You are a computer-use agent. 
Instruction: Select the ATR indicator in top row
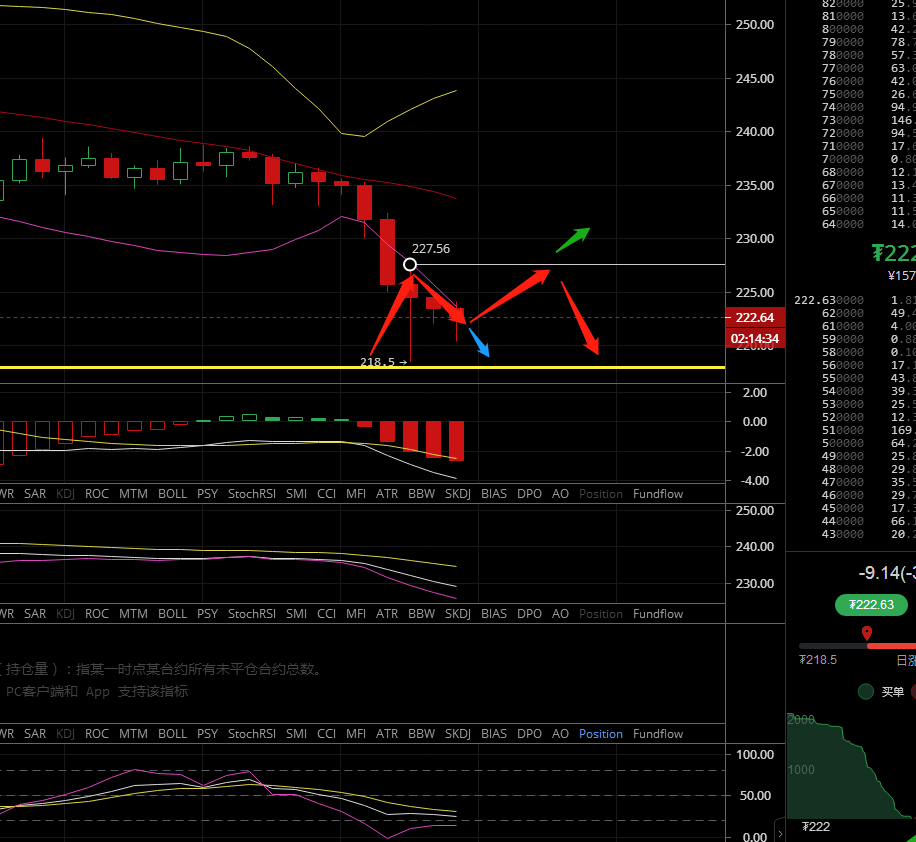tap(387, 494)
